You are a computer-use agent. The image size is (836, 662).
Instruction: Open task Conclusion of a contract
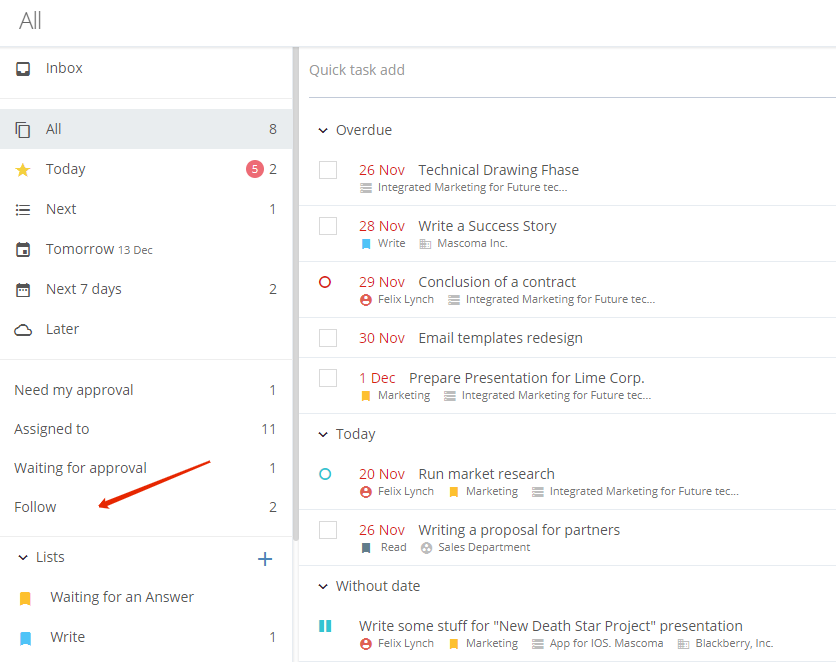click(497, 282)
